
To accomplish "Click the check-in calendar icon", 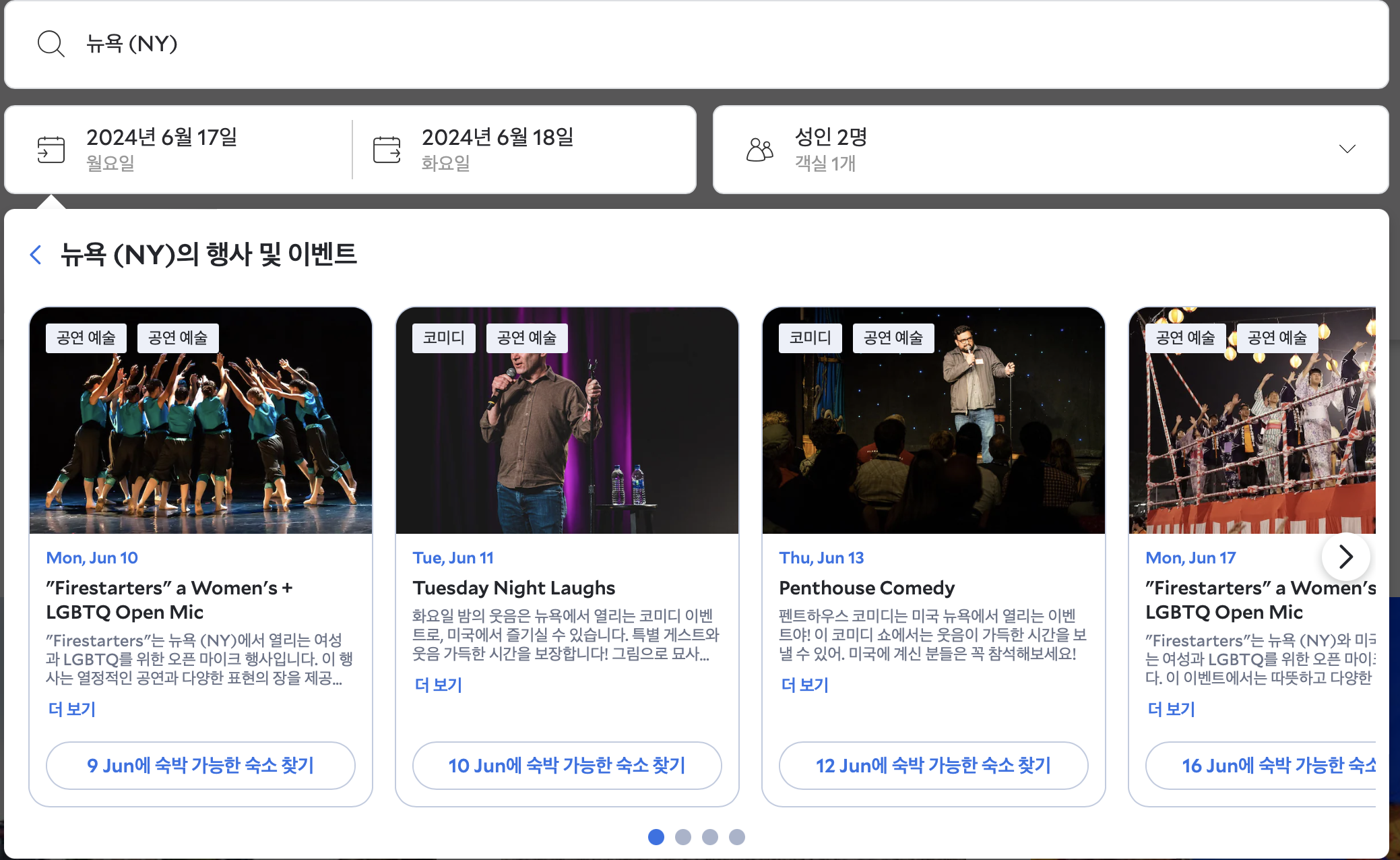I will pyautogui.click(x=51, y=150).
